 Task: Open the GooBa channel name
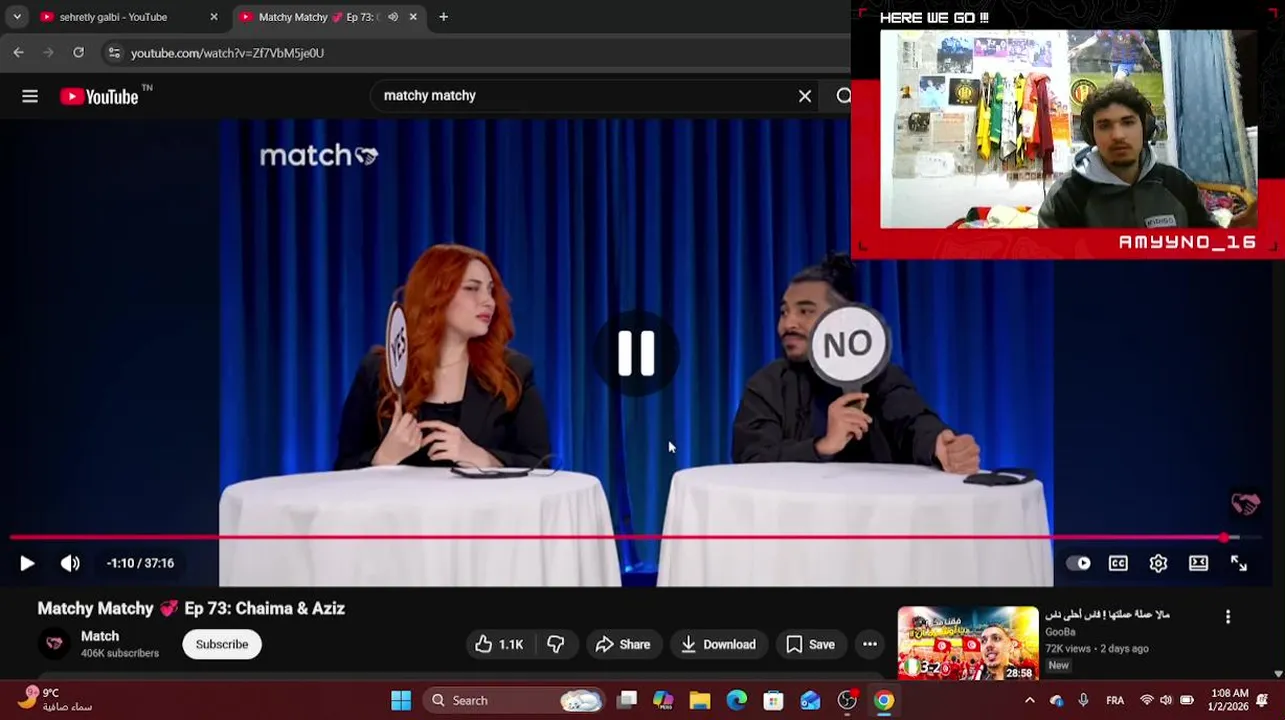[1060, 632]
